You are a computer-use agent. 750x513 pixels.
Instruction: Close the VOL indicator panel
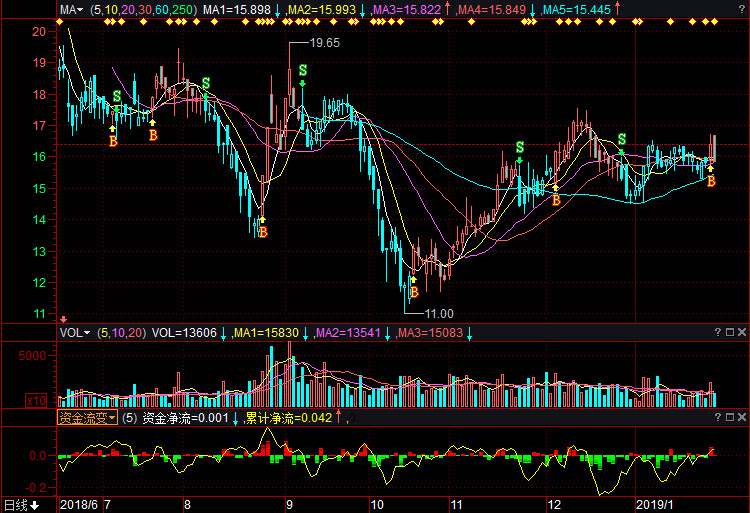(x=742, y=332)
